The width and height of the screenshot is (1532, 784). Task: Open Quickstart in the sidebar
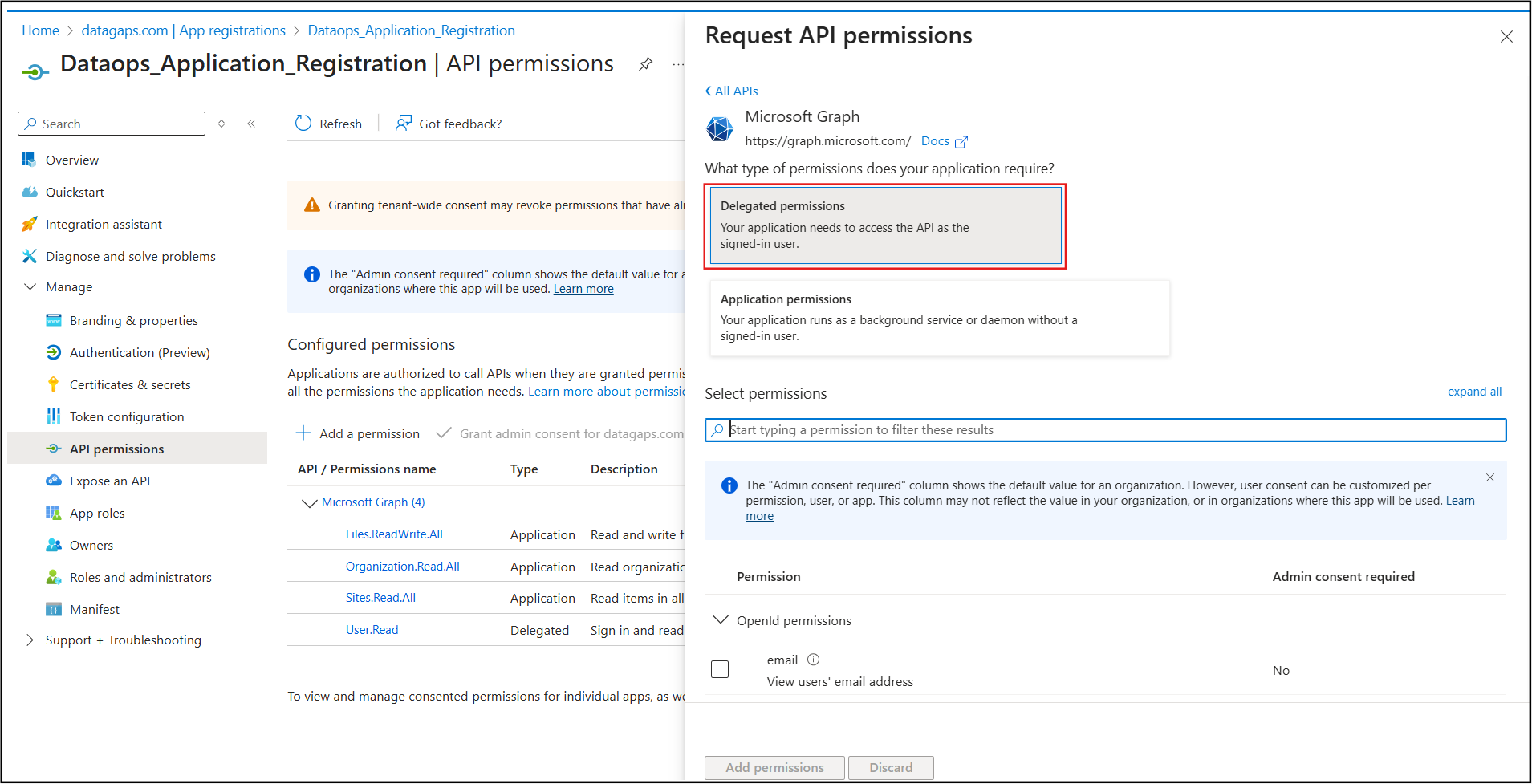(75, 192)
